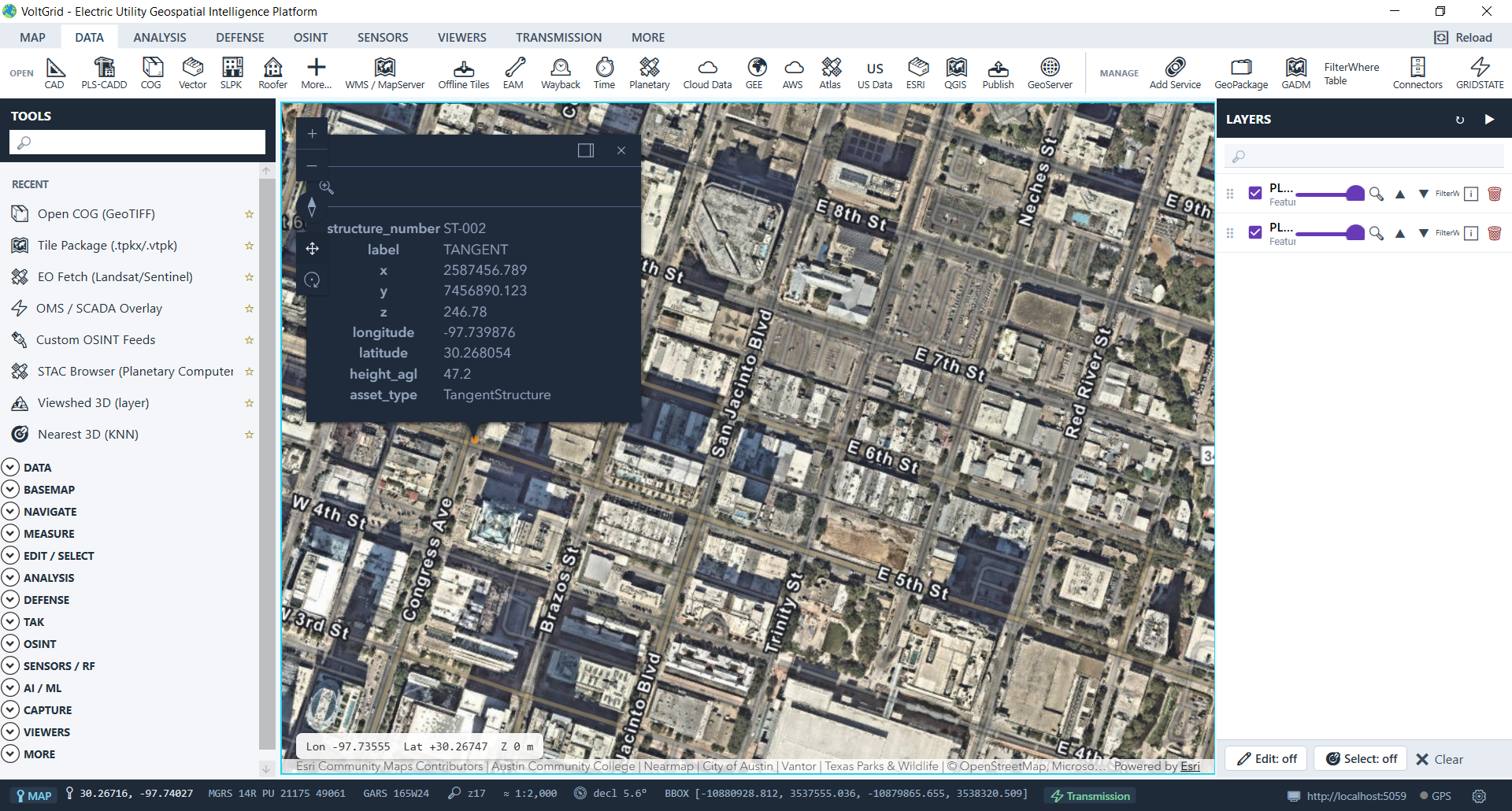Open Cloud Data sources

(x=708, y=73)
